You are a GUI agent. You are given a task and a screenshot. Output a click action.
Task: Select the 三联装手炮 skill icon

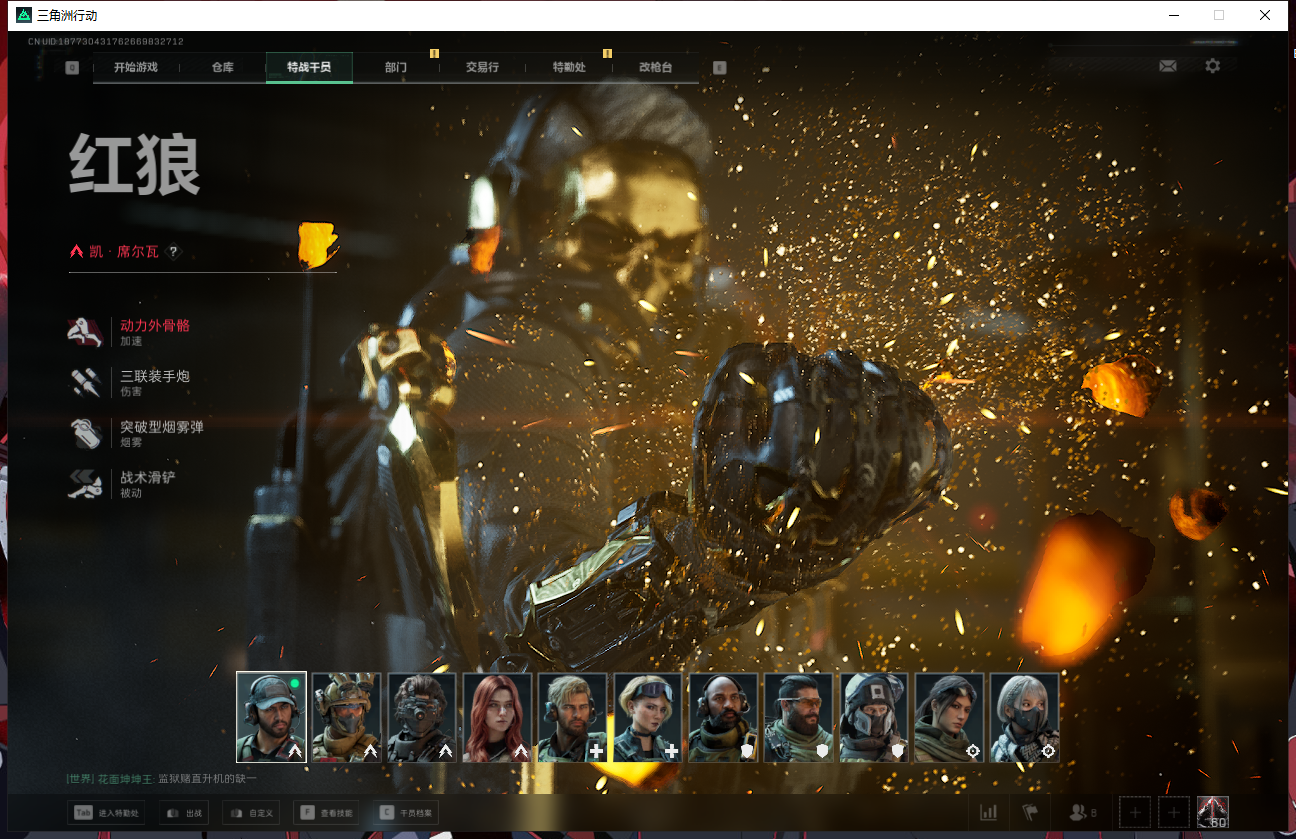85,383
